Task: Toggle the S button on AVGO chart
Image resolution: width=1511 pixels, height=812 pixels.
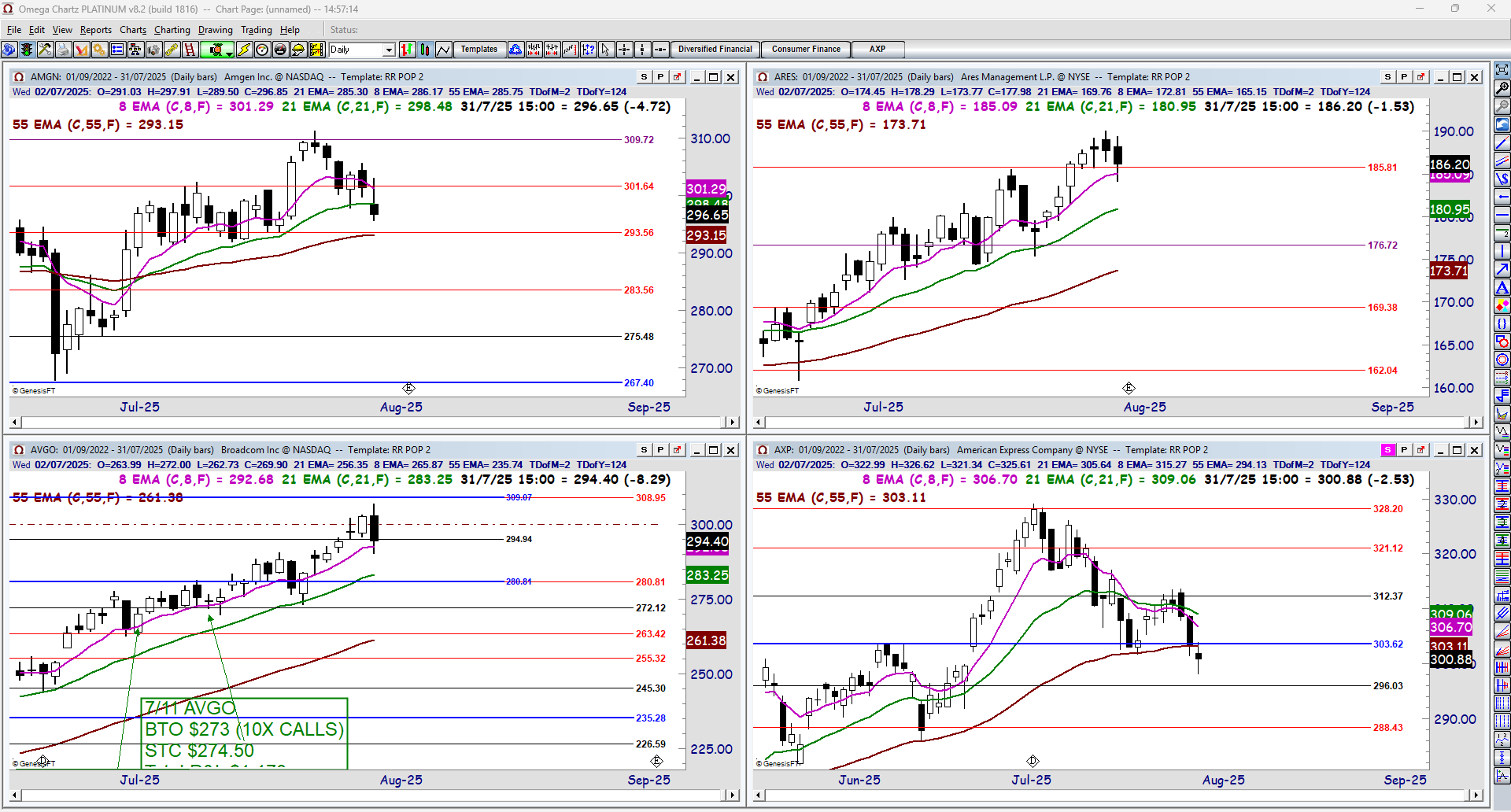Action: click(644, 450)
